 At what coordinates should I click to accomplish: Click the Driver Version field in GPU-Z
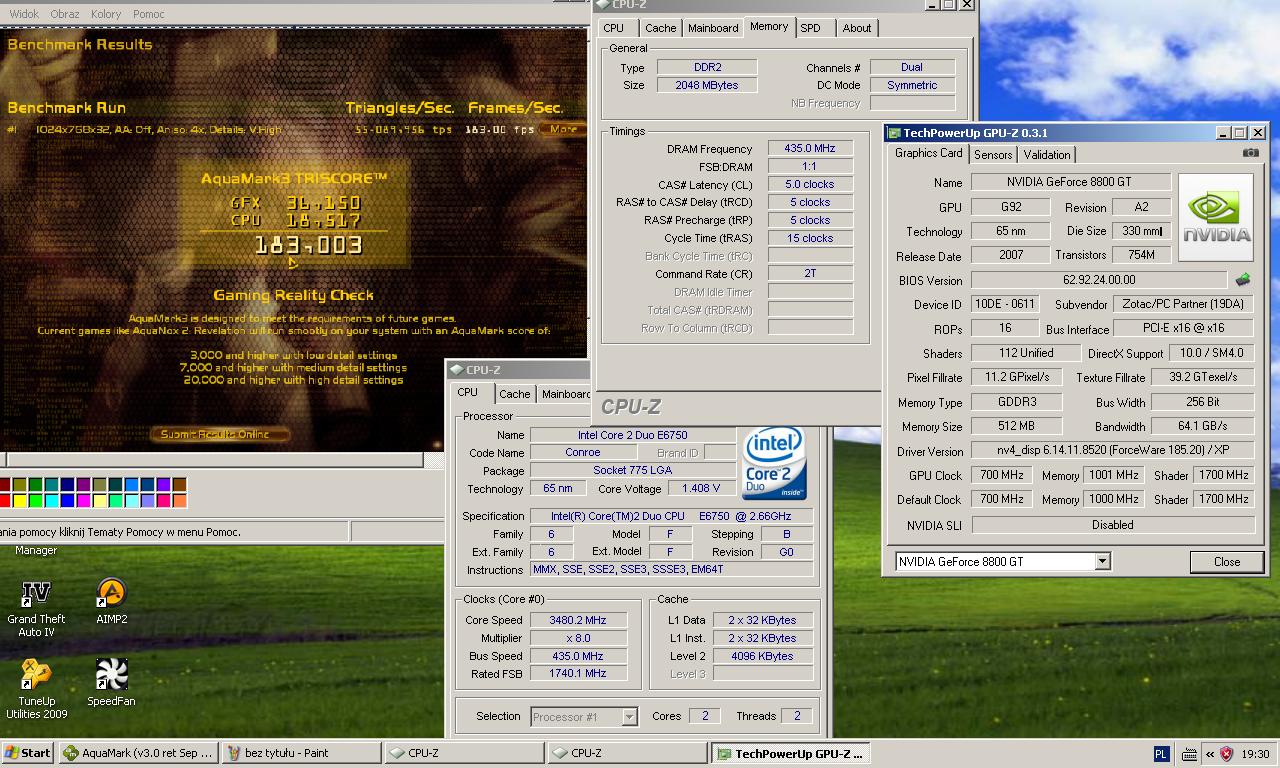pyautogui.click(x=1113, y=451)
